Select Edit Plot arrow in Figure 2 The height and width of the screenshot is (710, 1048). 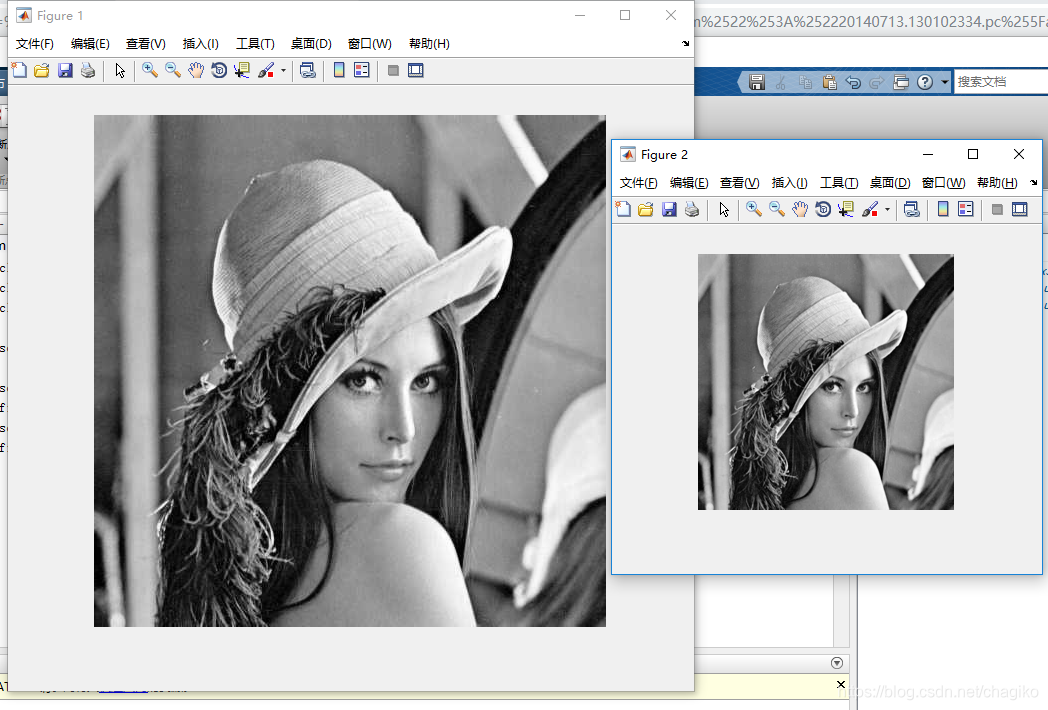pos(725,209)
